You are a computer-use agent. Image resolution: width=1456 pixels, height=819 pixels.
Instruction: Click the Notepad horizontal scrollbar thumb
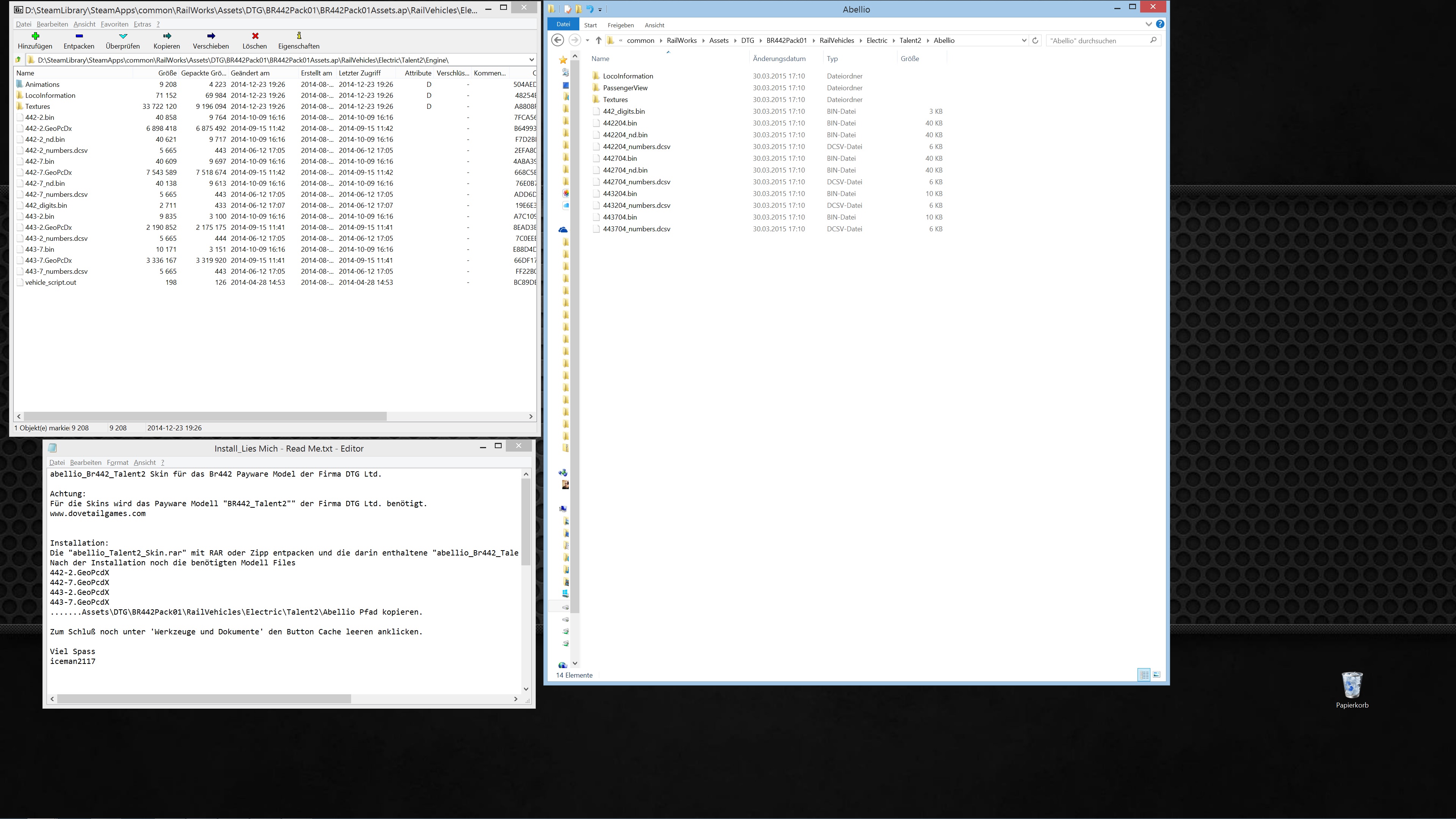[x=204, y=699]
